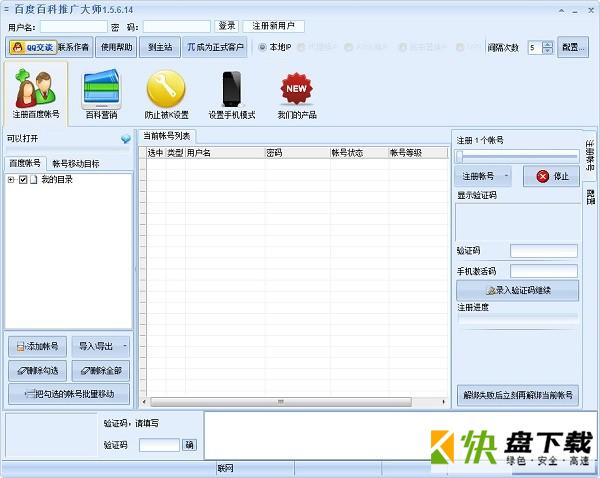Open the 防止被K设置 wrench icon
Viewport: 600px width, 478px height.
coord(166,94)
